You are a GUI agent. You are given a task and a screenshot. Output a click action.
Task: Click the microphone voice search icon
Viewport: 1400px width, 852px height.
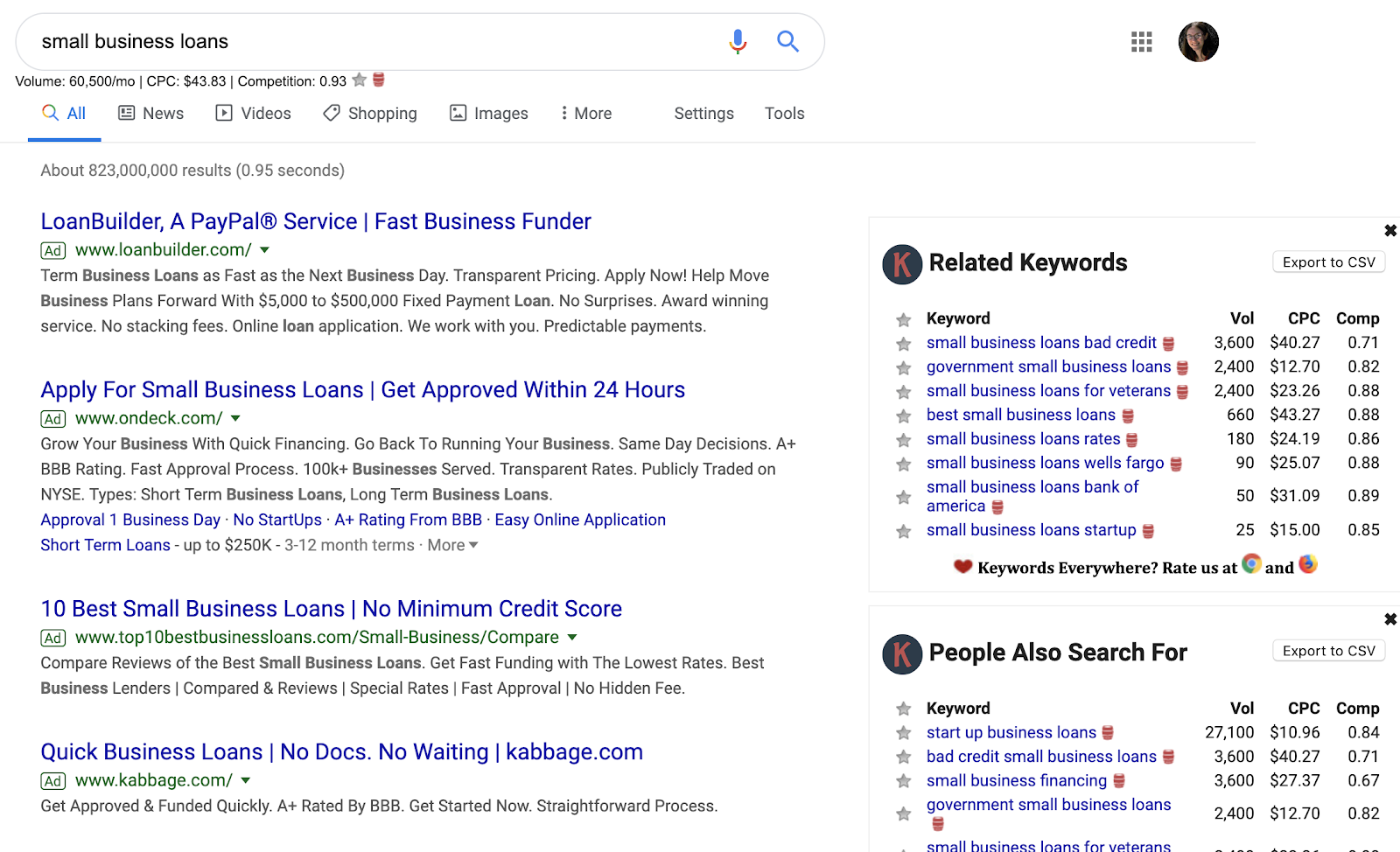click(738, 41)
